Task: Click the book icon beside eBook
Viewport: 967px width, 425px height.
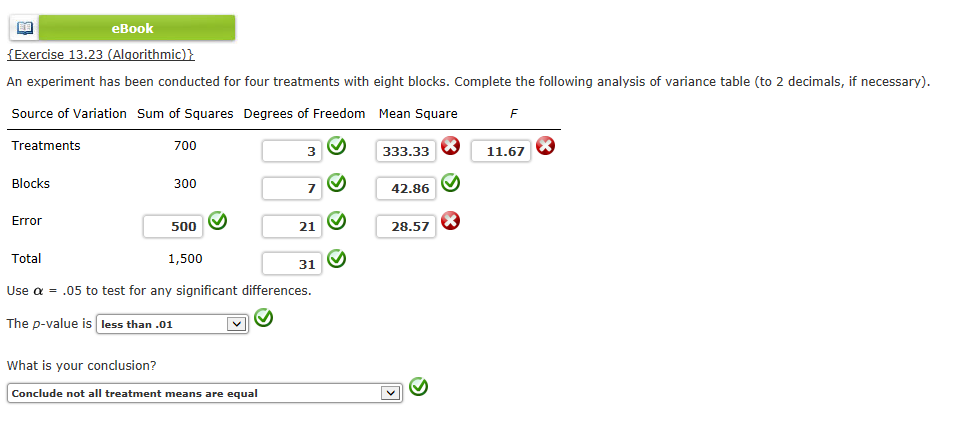Action: click(x=24, y=28)
